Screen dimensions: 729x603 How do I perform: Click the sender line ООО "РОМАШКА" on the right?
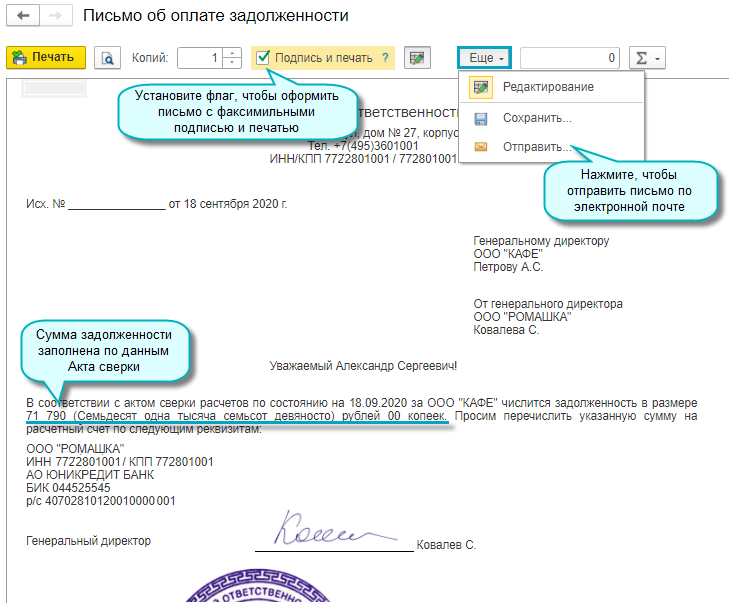[x=522, y=317]
